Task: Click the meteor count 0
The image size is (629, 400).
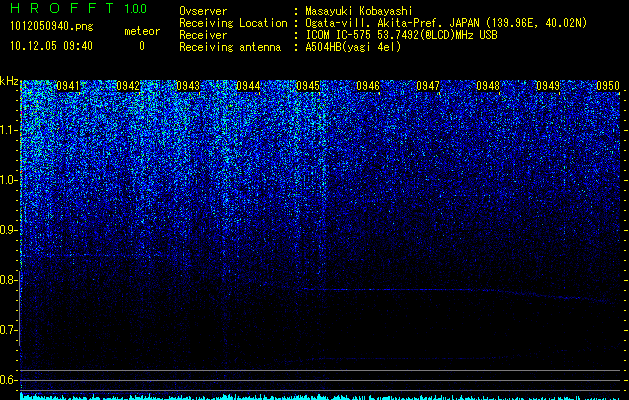Action: (142, 46)
